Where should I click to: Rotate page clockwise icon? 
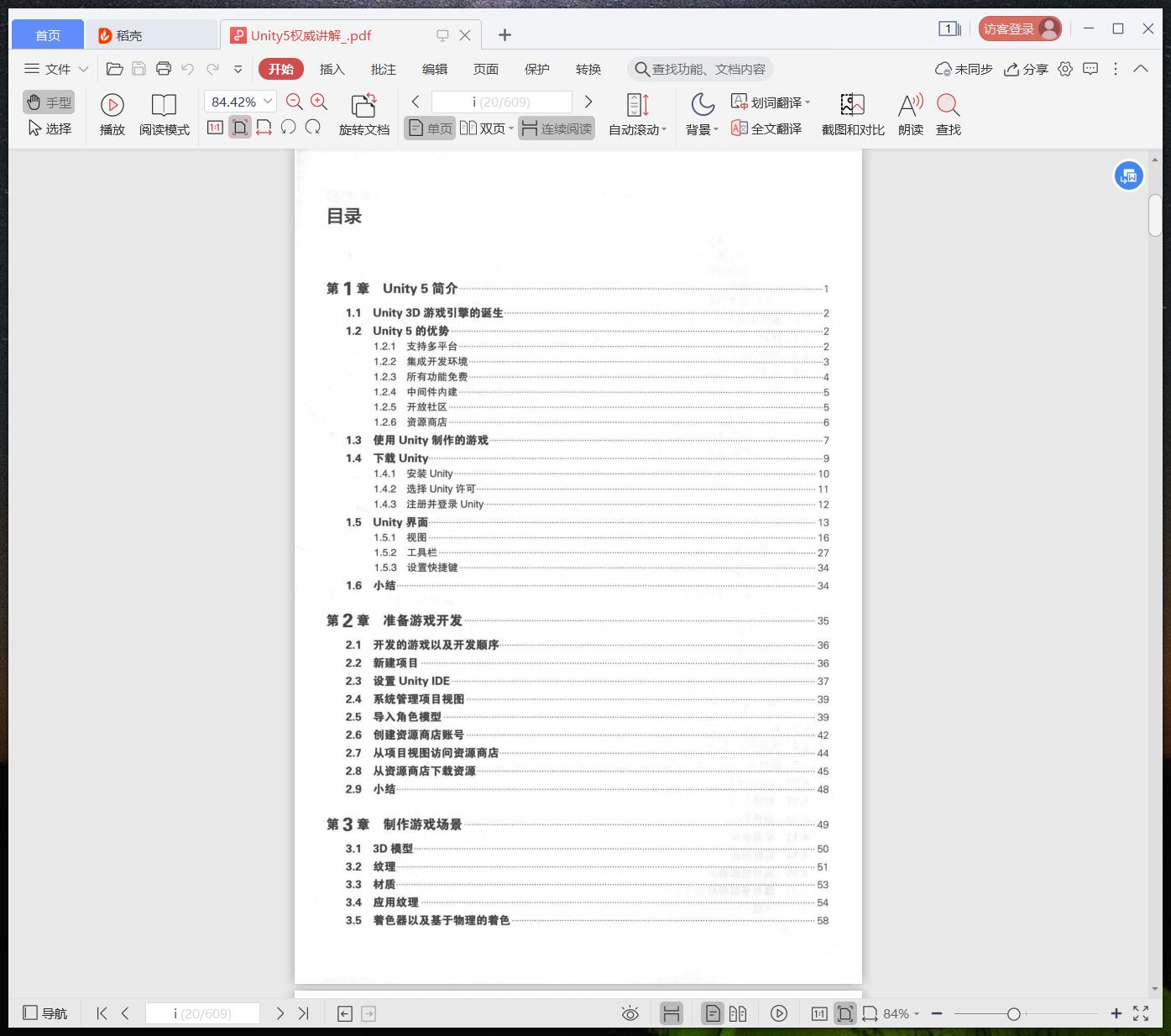pos(313,128)
